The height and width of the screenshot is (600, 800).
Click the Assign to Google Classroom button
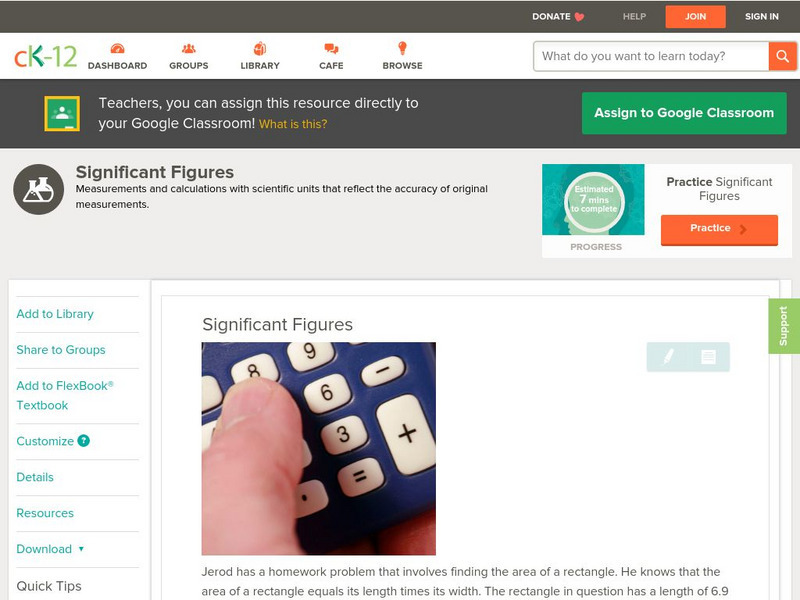pyautogui.click(x=684, y=113)
